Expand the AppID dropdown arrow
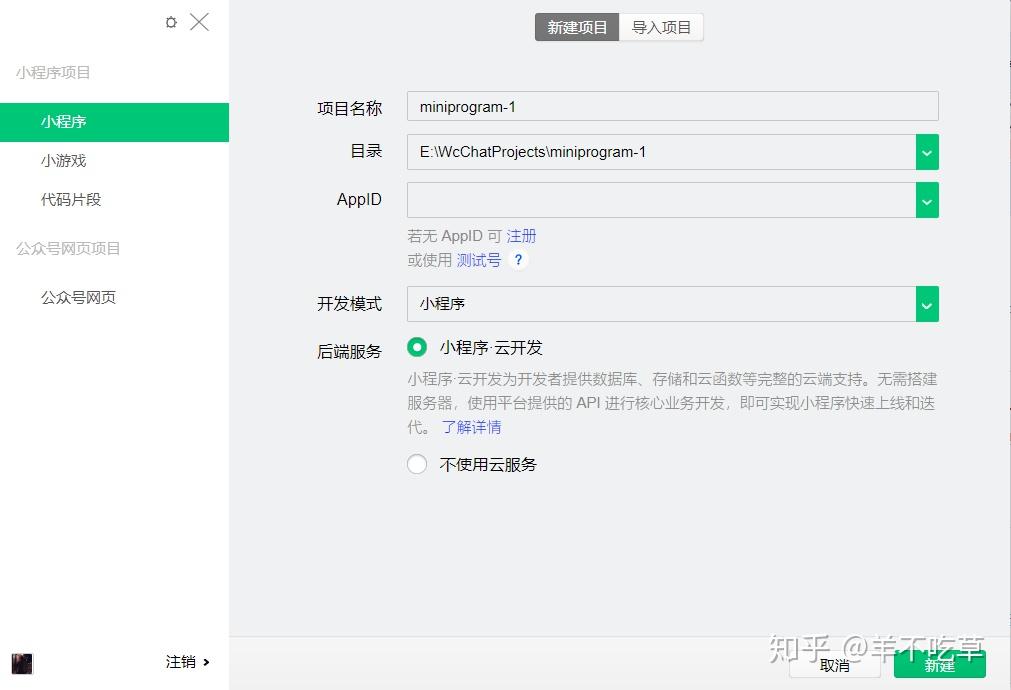This screenshot has height=690, width=1011. [x=927, y=200]
